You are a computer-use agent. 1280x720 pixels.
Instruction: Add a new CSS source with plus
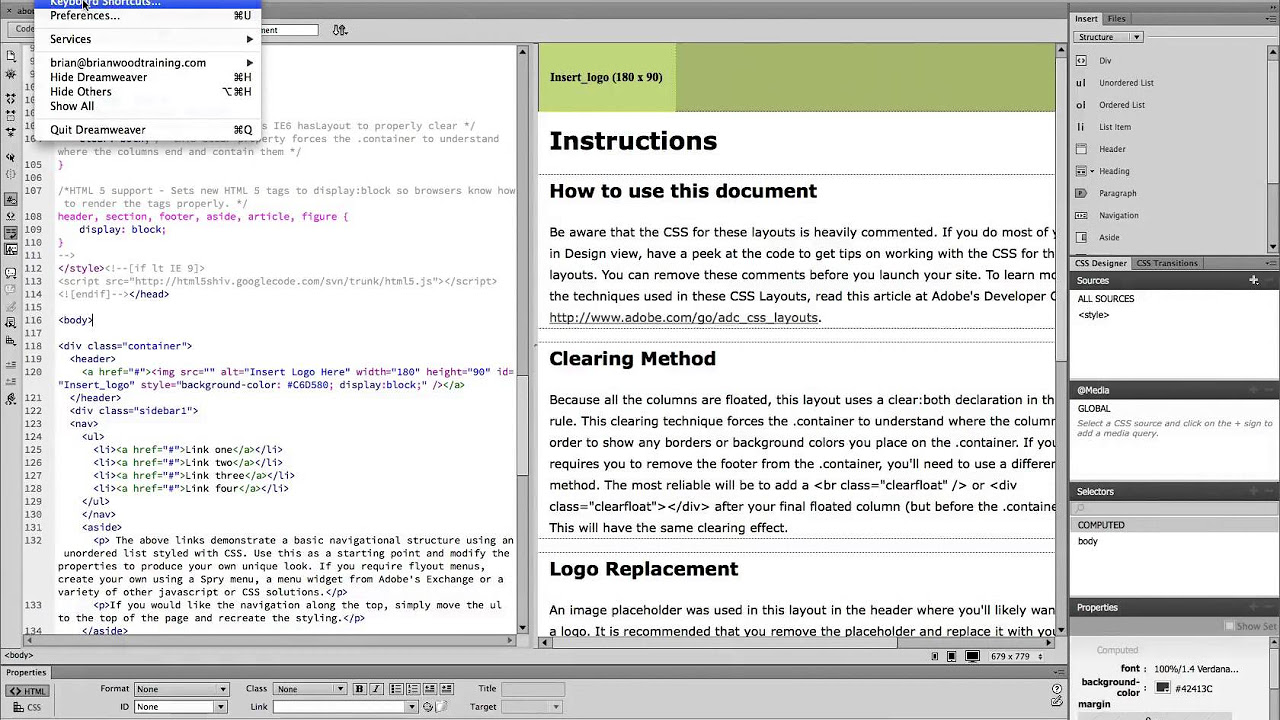(1253, 281)
